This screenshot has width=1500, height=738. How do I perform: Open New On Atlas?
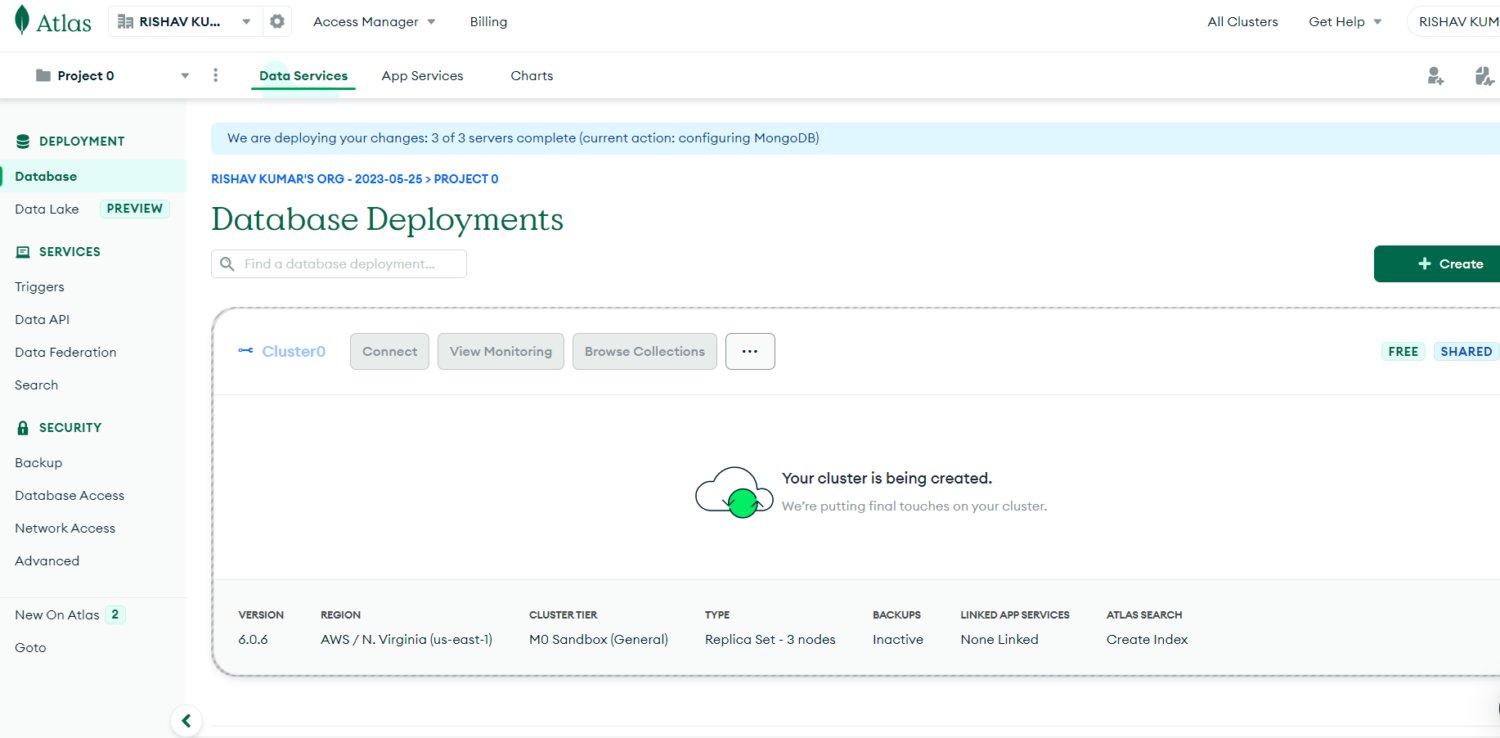pos(57,615)
